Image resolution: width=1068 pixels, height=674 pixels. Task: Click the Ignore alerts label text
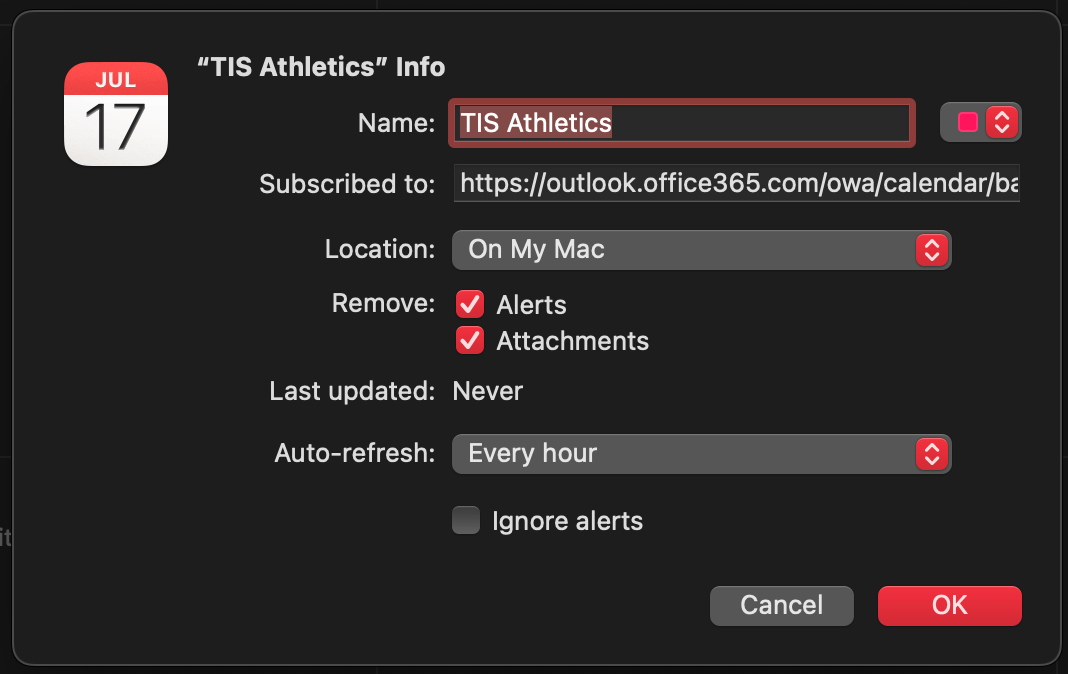tap(567, 521)
